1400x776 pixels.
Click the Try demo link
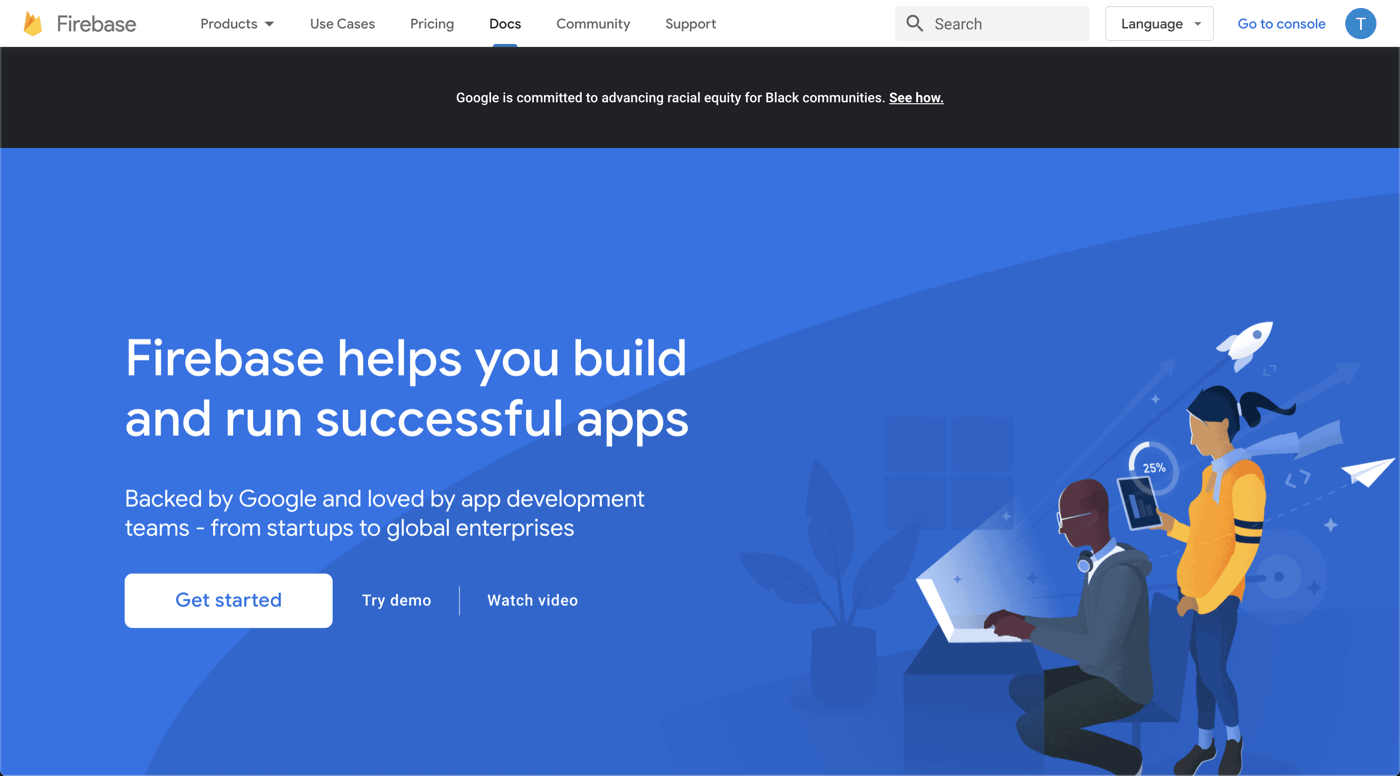[x=396, y=601]
